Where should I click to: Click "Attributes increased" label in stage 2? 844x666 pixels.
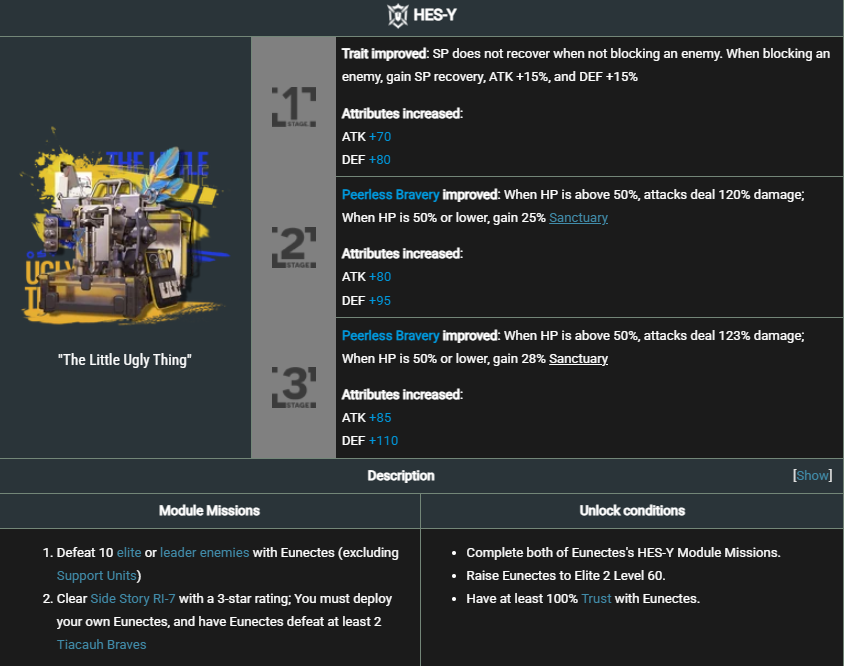pyautogui.click(x=402, y=254)
